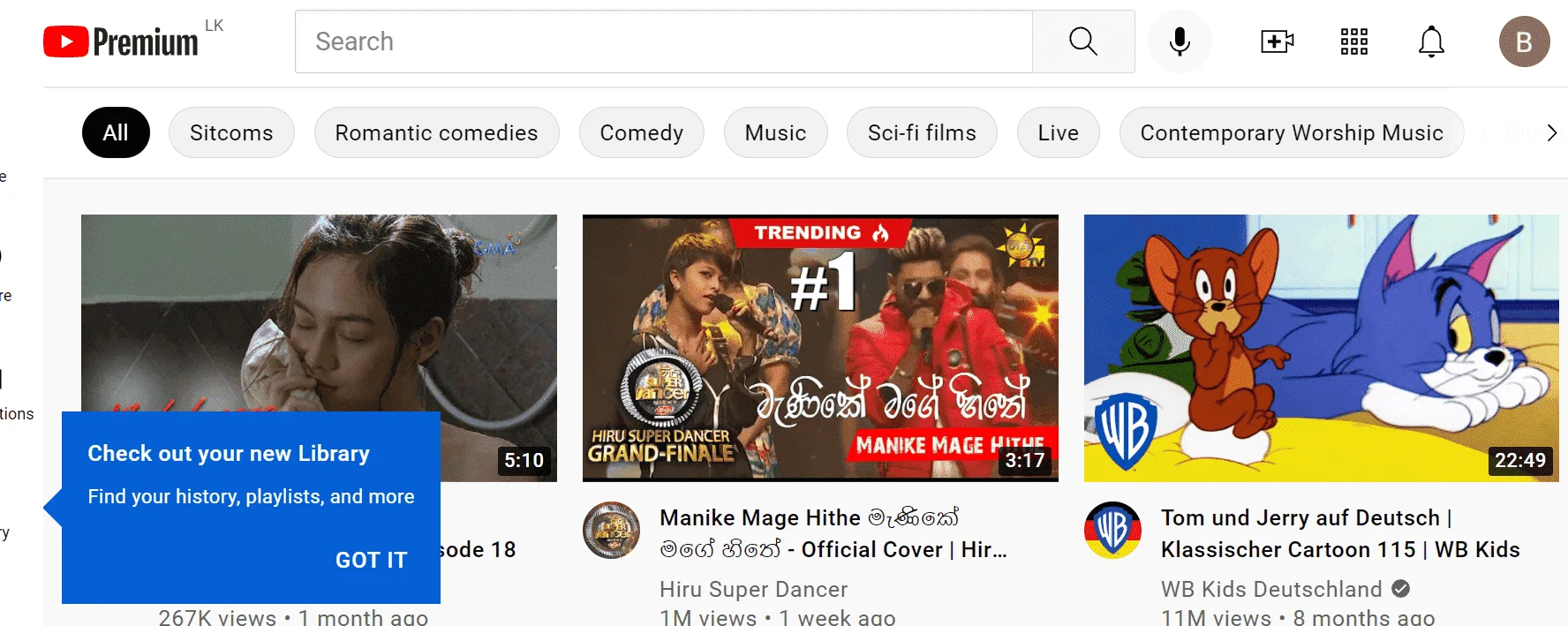Click the search magnifier button
The height and width of the screenshot is (626, 1568).
point(1083,41)
